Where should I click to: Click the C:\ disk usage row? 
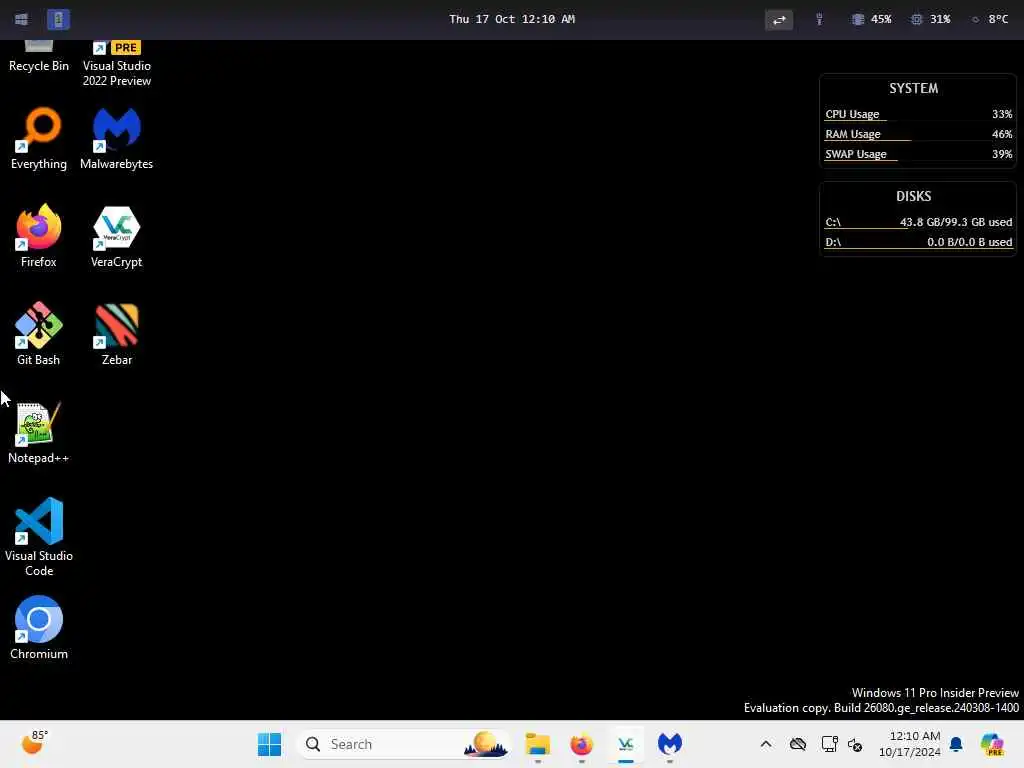pyautogui.click(x=918, y=222)
